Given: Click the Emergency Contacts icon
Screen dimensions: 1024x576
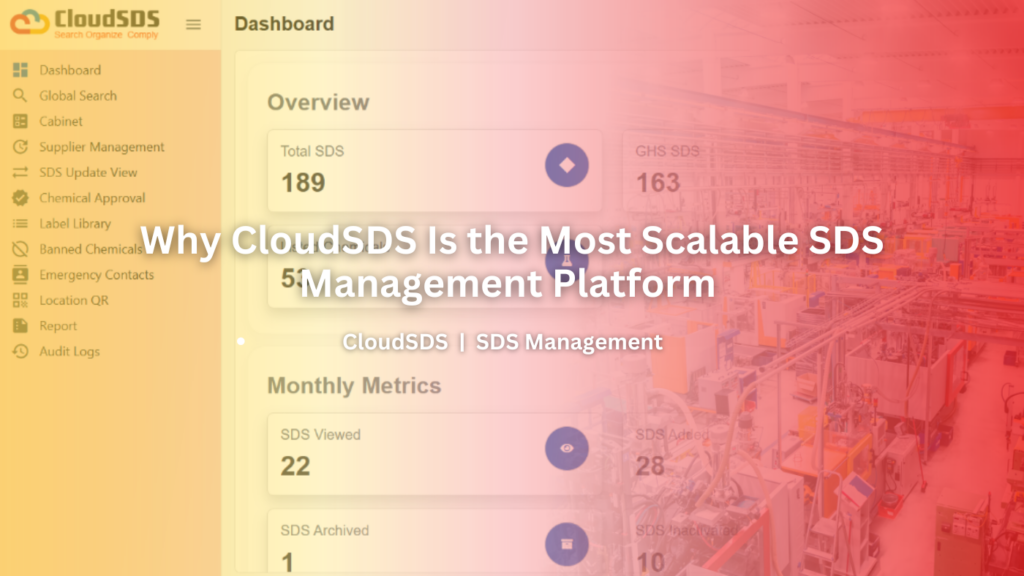Looking at the screenshot, I should 20,274.
